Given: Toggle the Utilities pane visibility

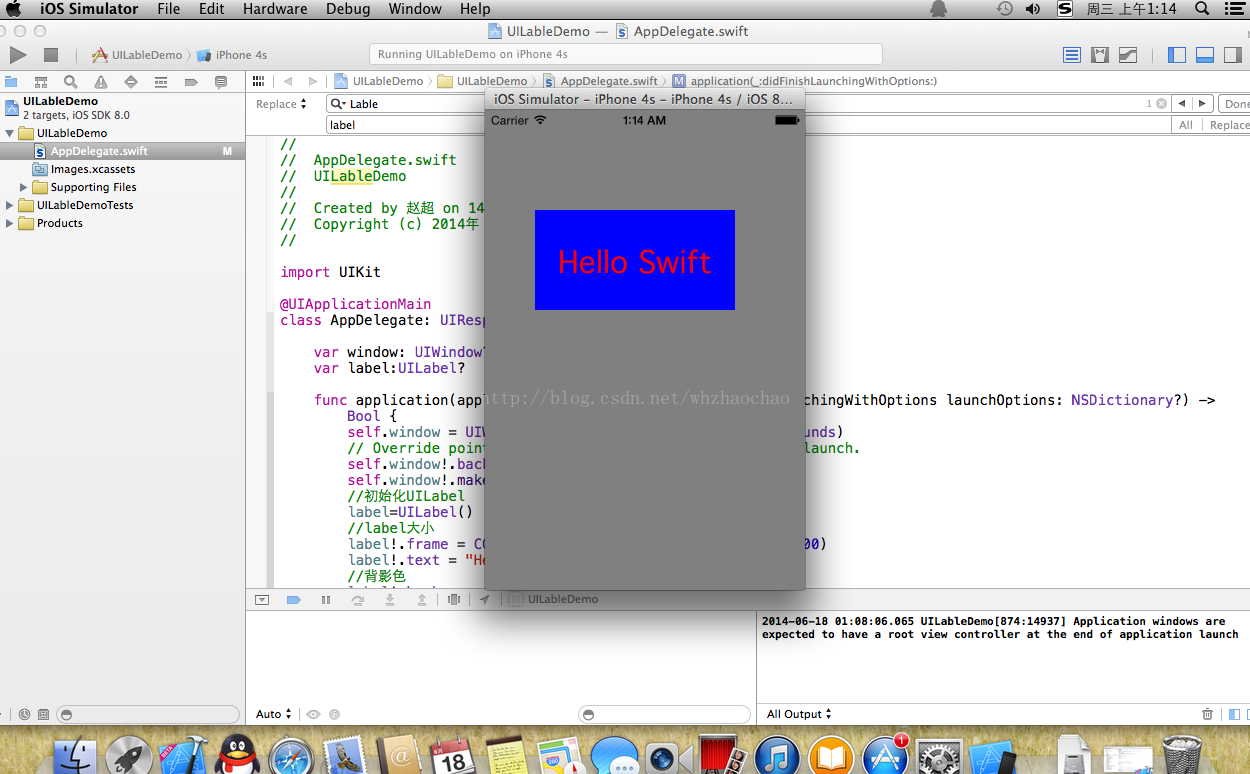Looking at the screenshot, I should pos(1233,55).
